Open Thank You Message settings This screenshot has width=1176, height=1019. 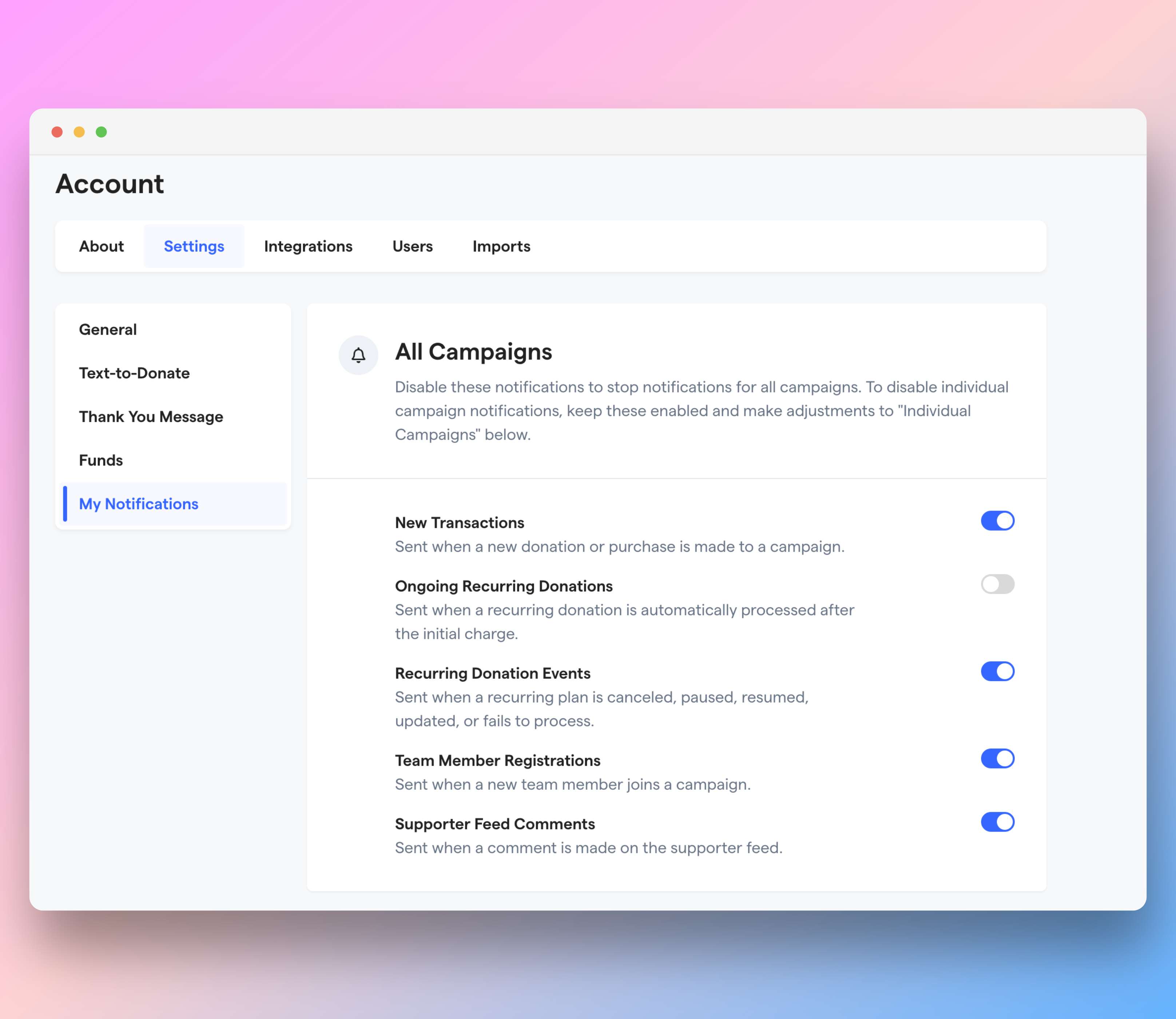tap(173, 417)
